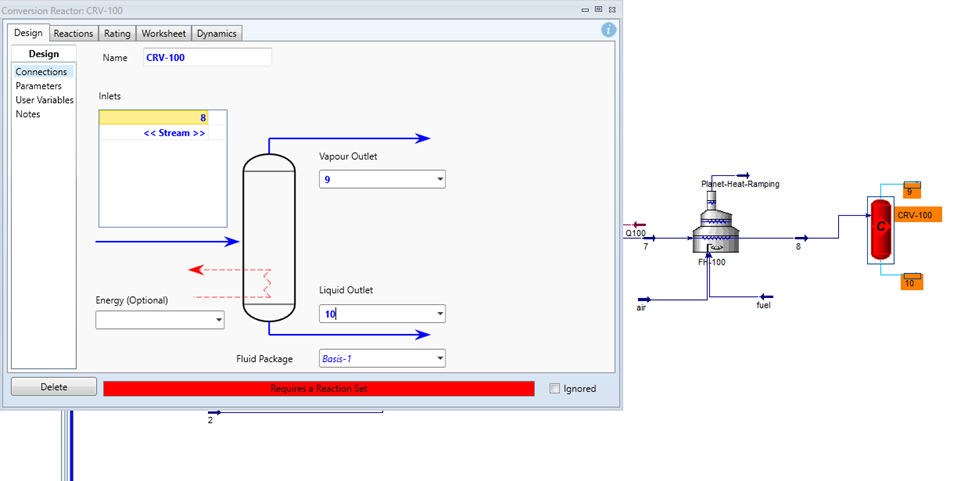
Task: Open the info help icon
Action: 609,29
